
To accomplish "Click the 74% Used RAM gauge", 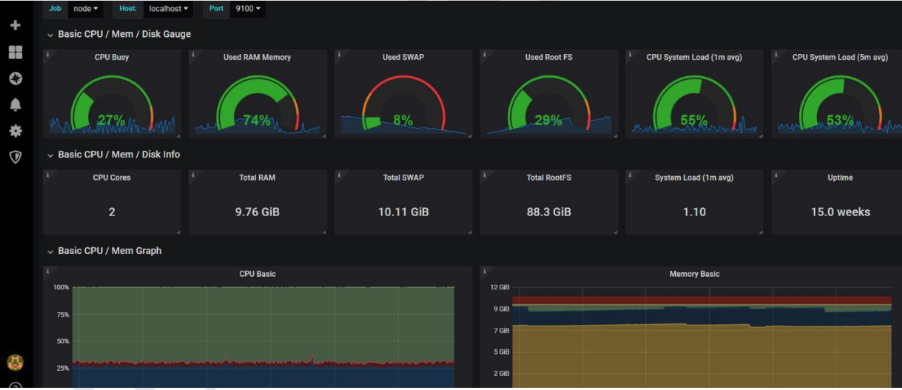I will click(257, 104).
